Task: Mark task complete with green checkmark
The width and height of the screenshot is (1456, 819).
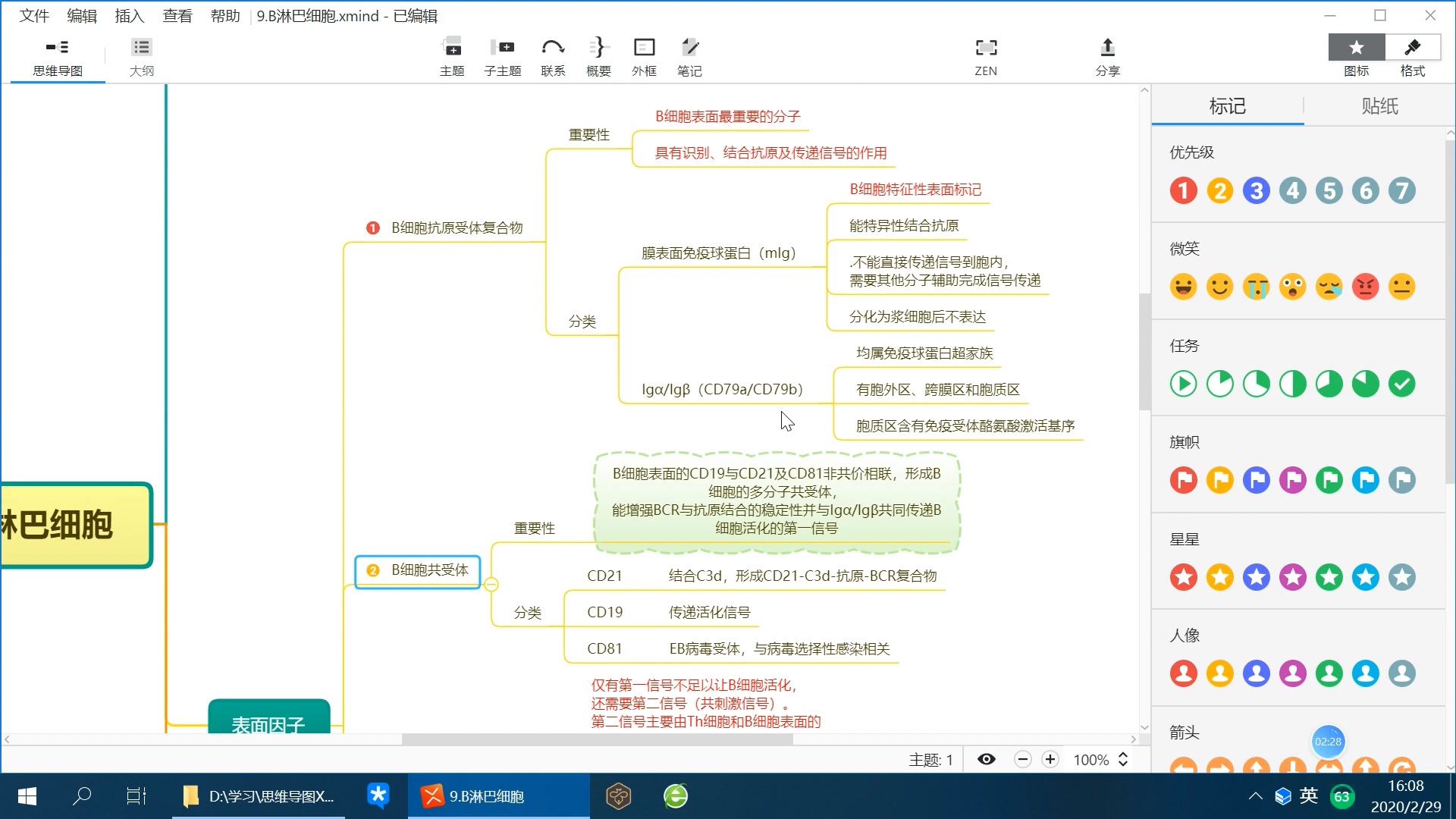Action: click(1402, 384)
